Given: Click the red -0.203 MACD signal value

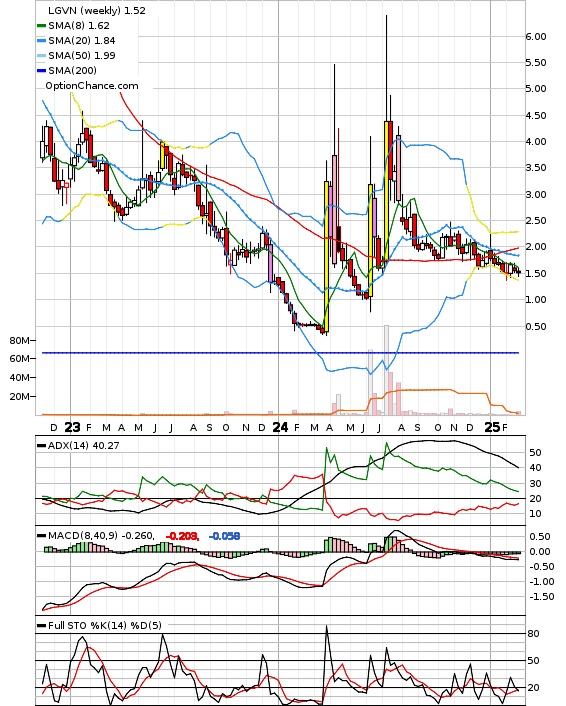Looking at the screenshot, I should pos(182,536).
